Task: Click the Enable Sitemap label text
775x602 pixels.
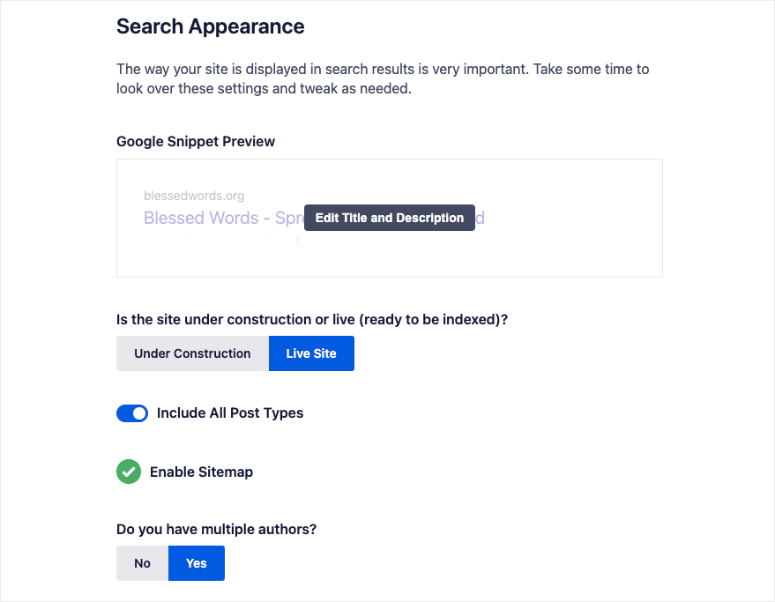Action: click(x=201, y=472)
